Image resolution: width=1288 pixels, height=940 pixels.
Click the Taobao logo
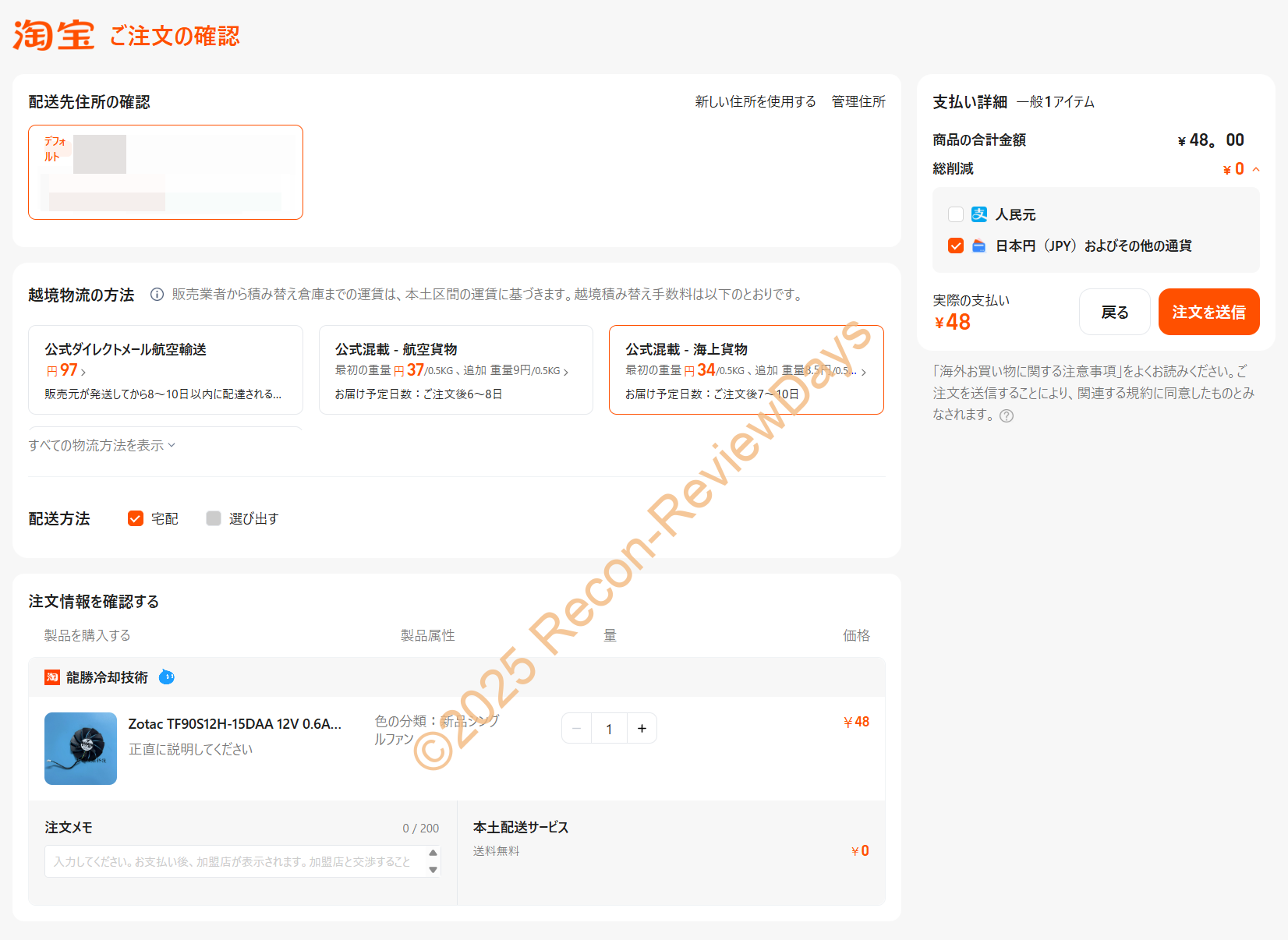53,36
